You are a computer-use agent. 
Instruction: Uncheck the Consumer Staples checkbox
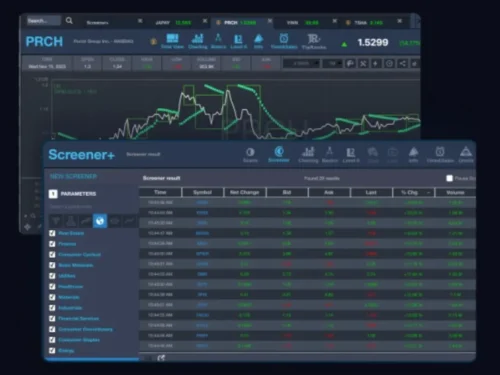click(52, 340)
